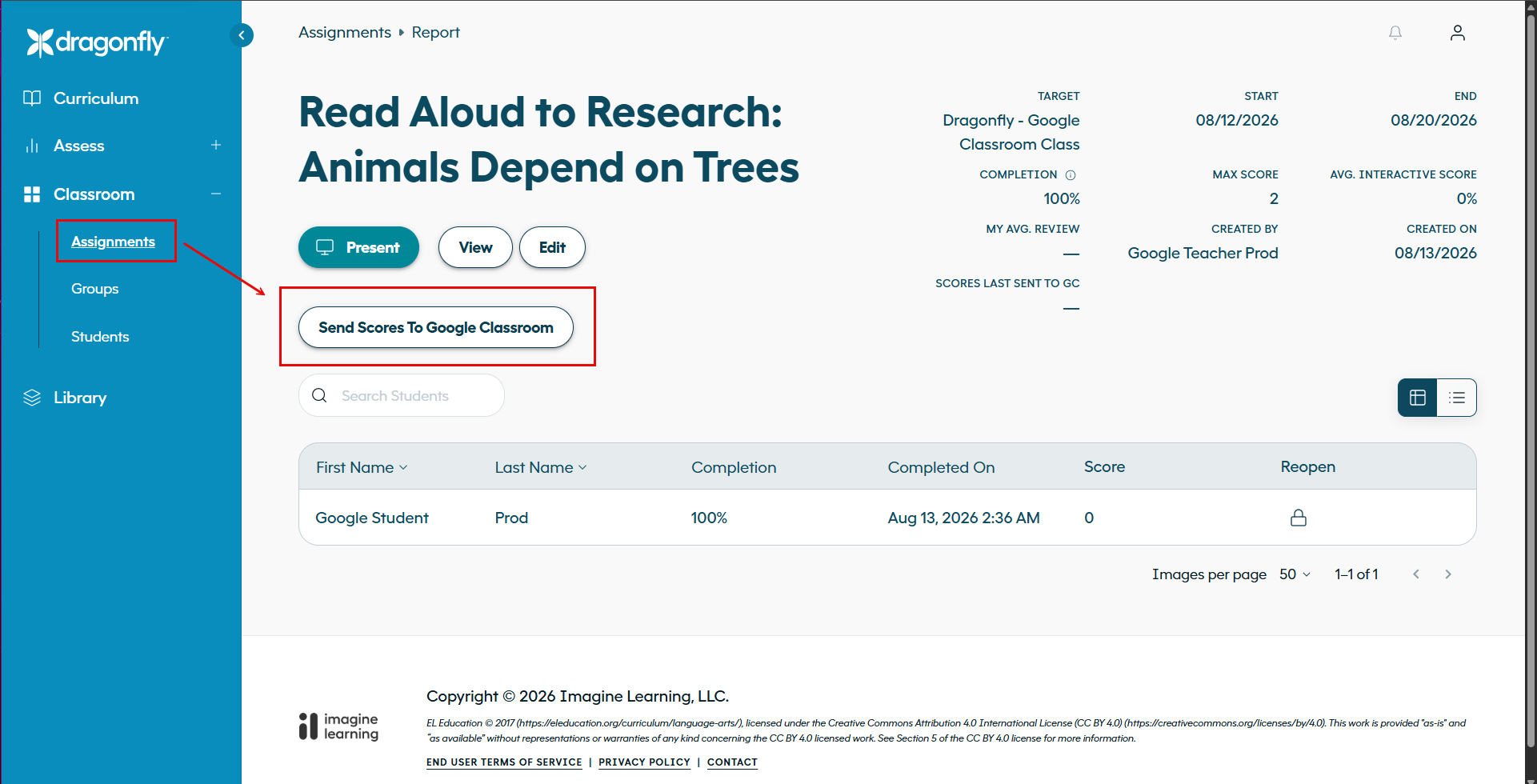1537x784 pixels.
Task: Click the Present button
Action: 358,247
